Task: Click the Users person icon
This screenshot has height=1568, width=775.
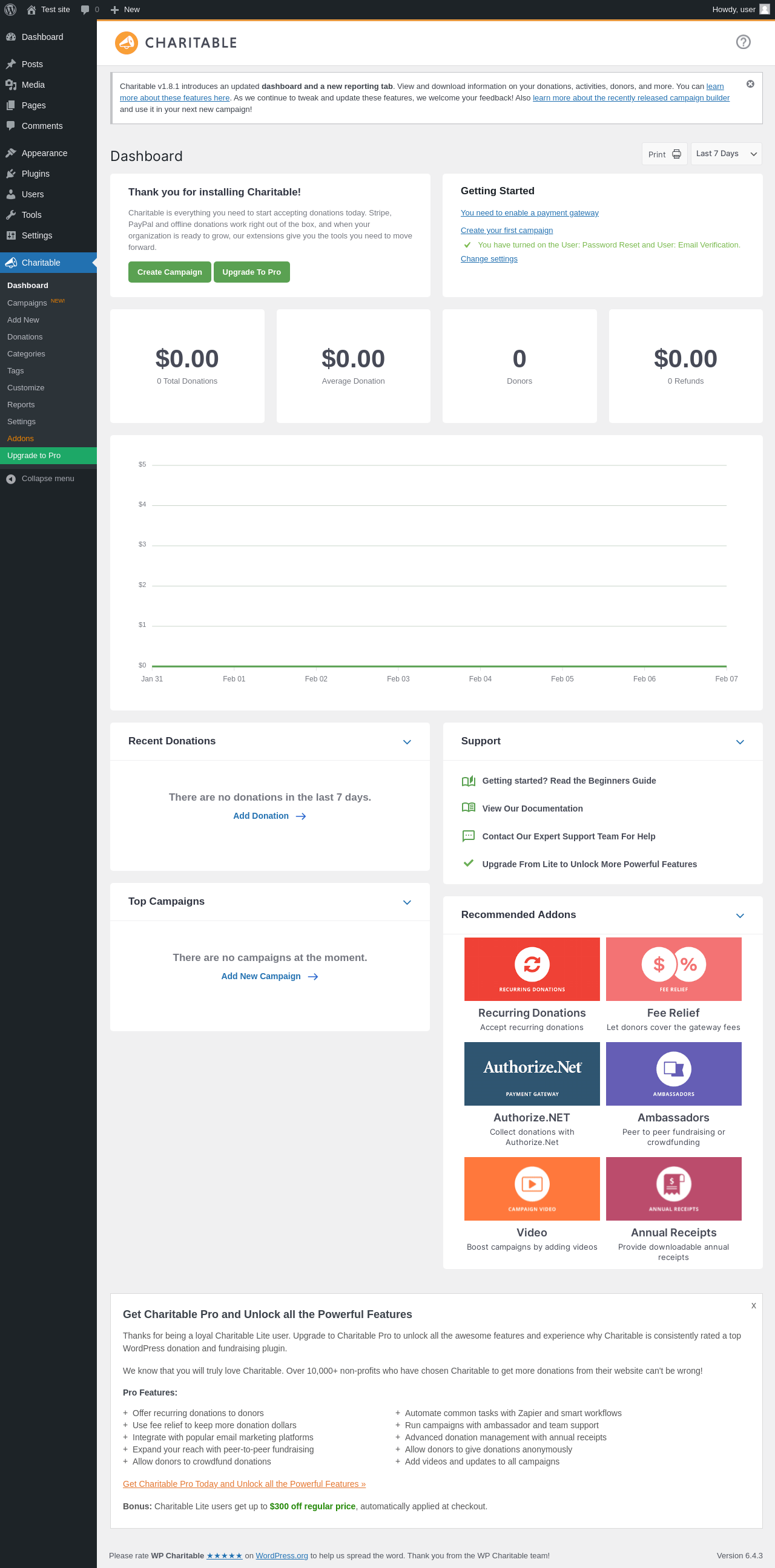Action: [11, 194]
